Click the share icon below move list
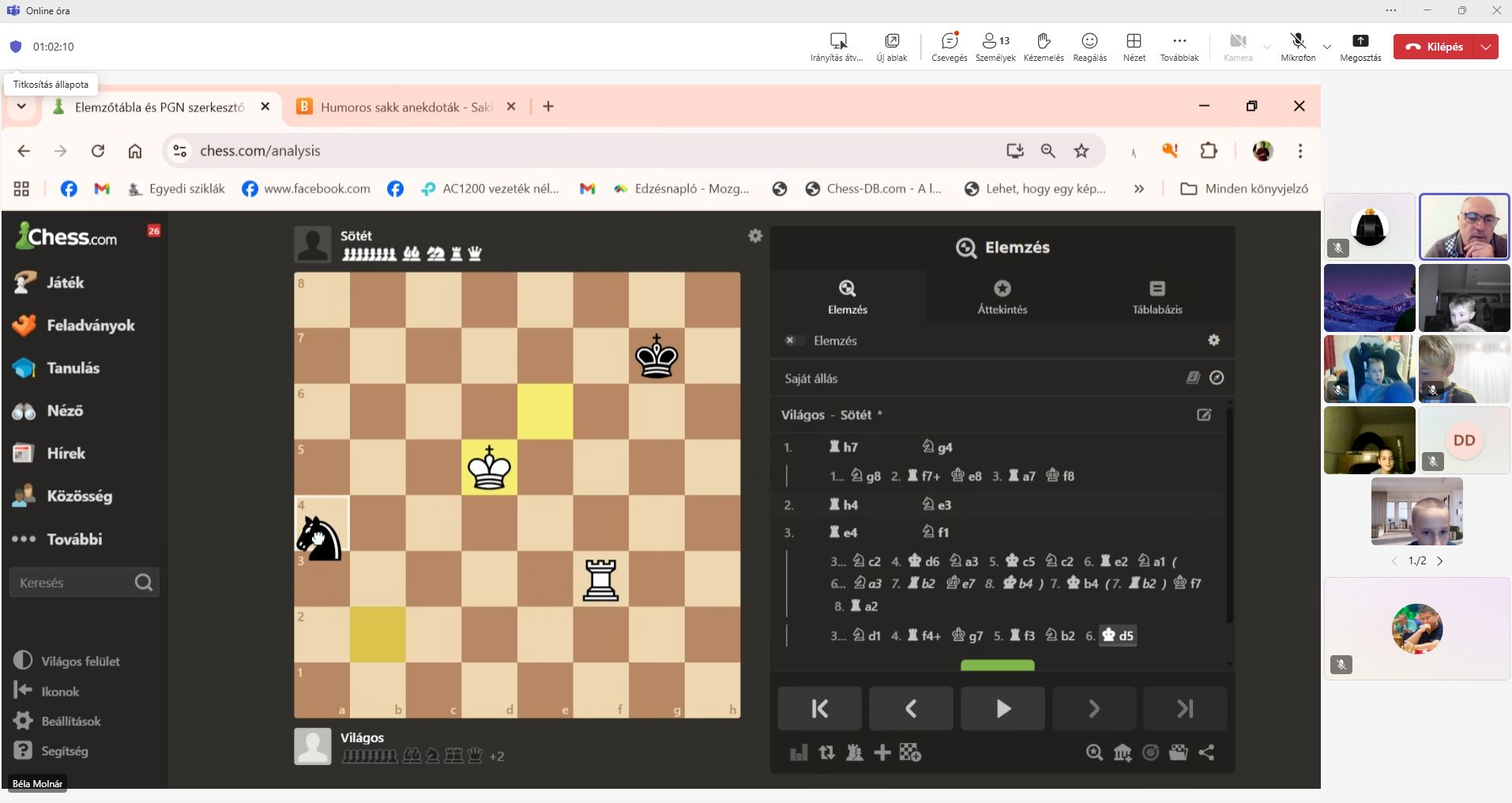This screenshot has height=803, width=1512. 1206,752
